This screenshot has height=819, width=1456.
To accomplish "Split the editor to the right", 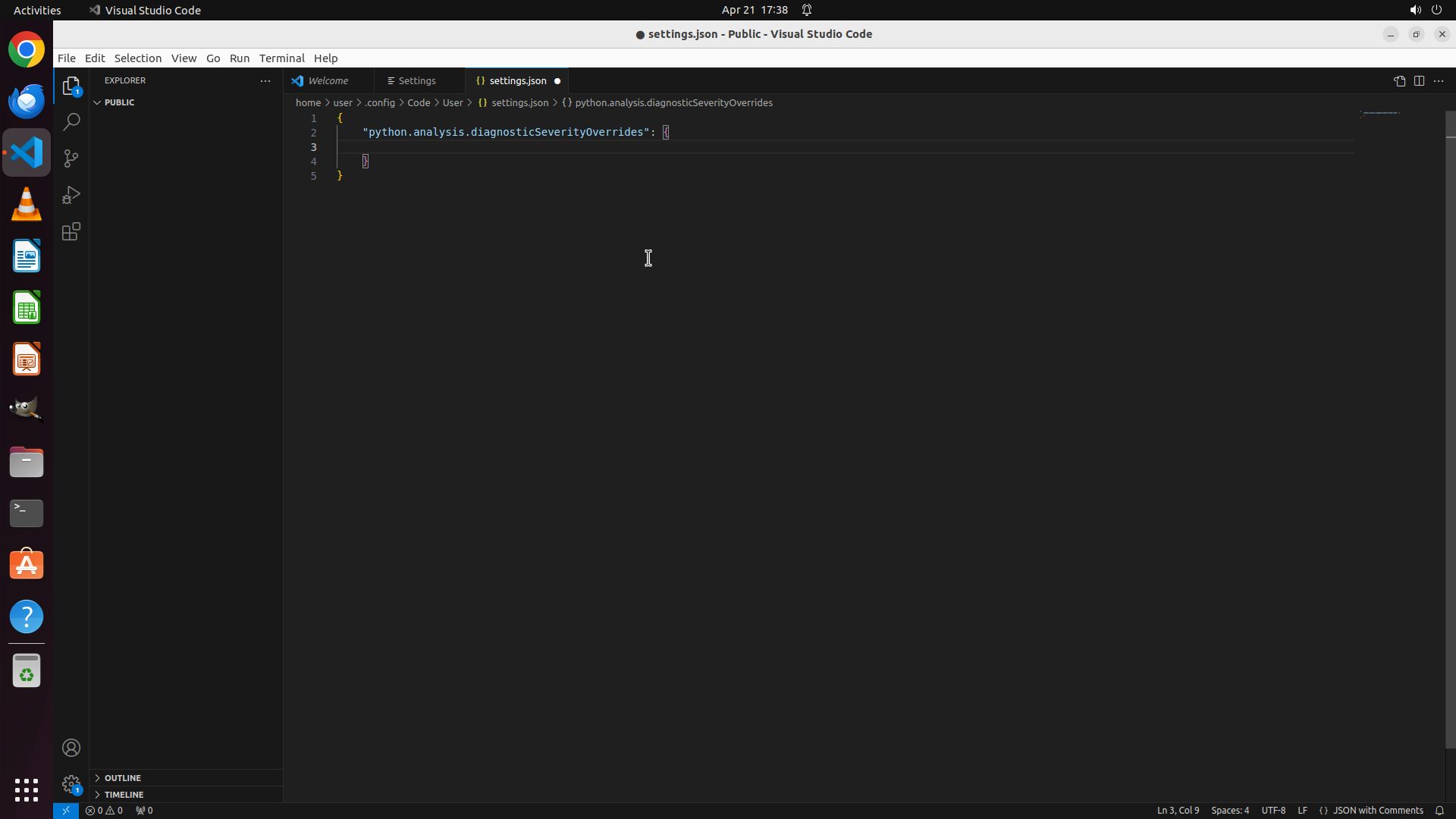I will [x=1419, y=81].
